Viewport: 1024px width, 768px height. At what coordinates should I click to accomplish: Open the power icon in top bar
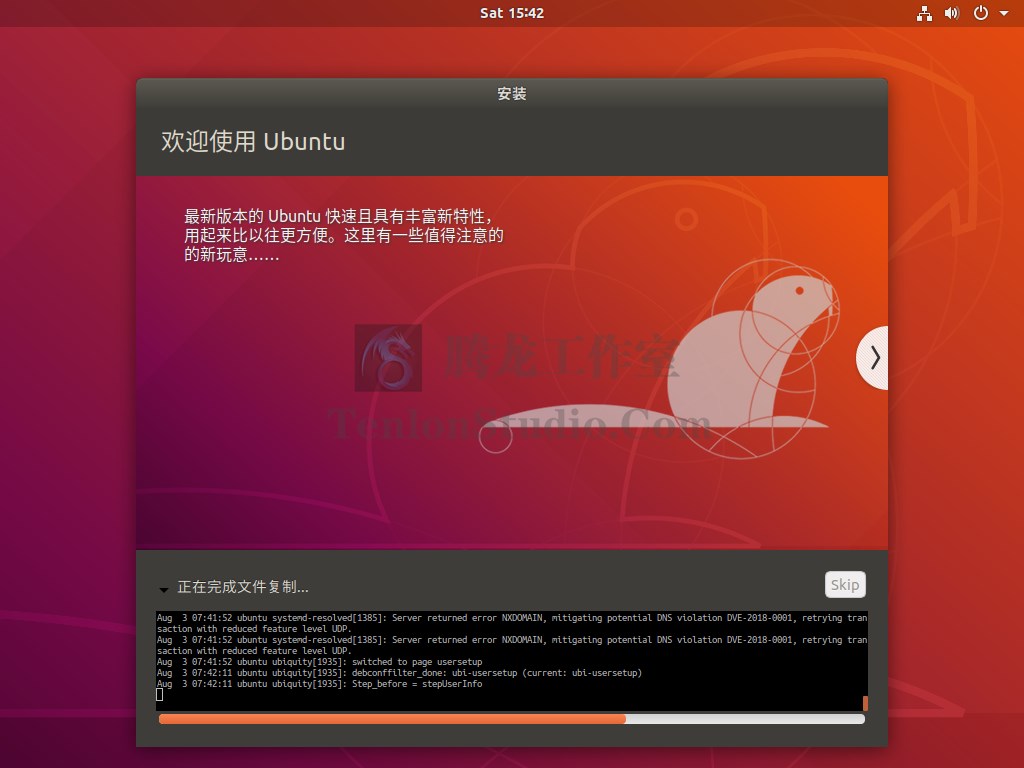[x=981, y=13]
